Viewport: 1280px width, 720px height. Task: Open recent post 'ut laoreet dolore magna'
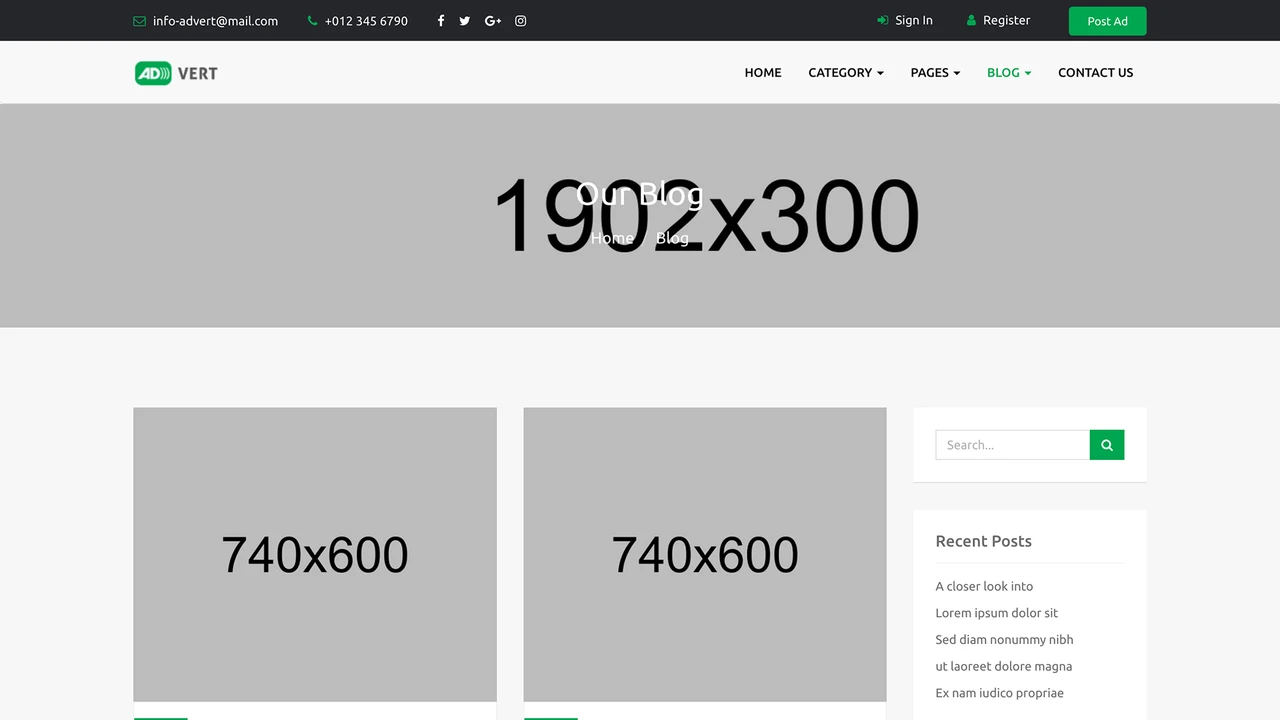[x=1003, y=666]
